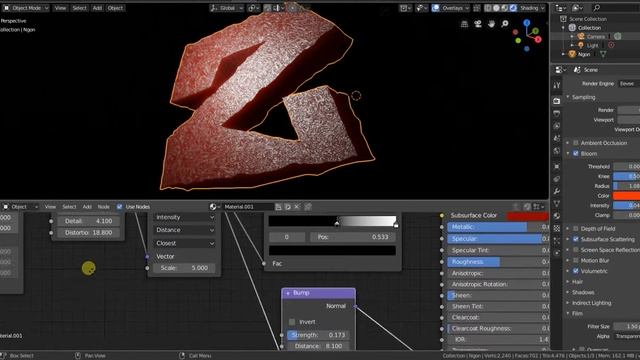This screenshot has width=640, height=360.
Task: Open the World properties tab icon
Action: point(557,151)
